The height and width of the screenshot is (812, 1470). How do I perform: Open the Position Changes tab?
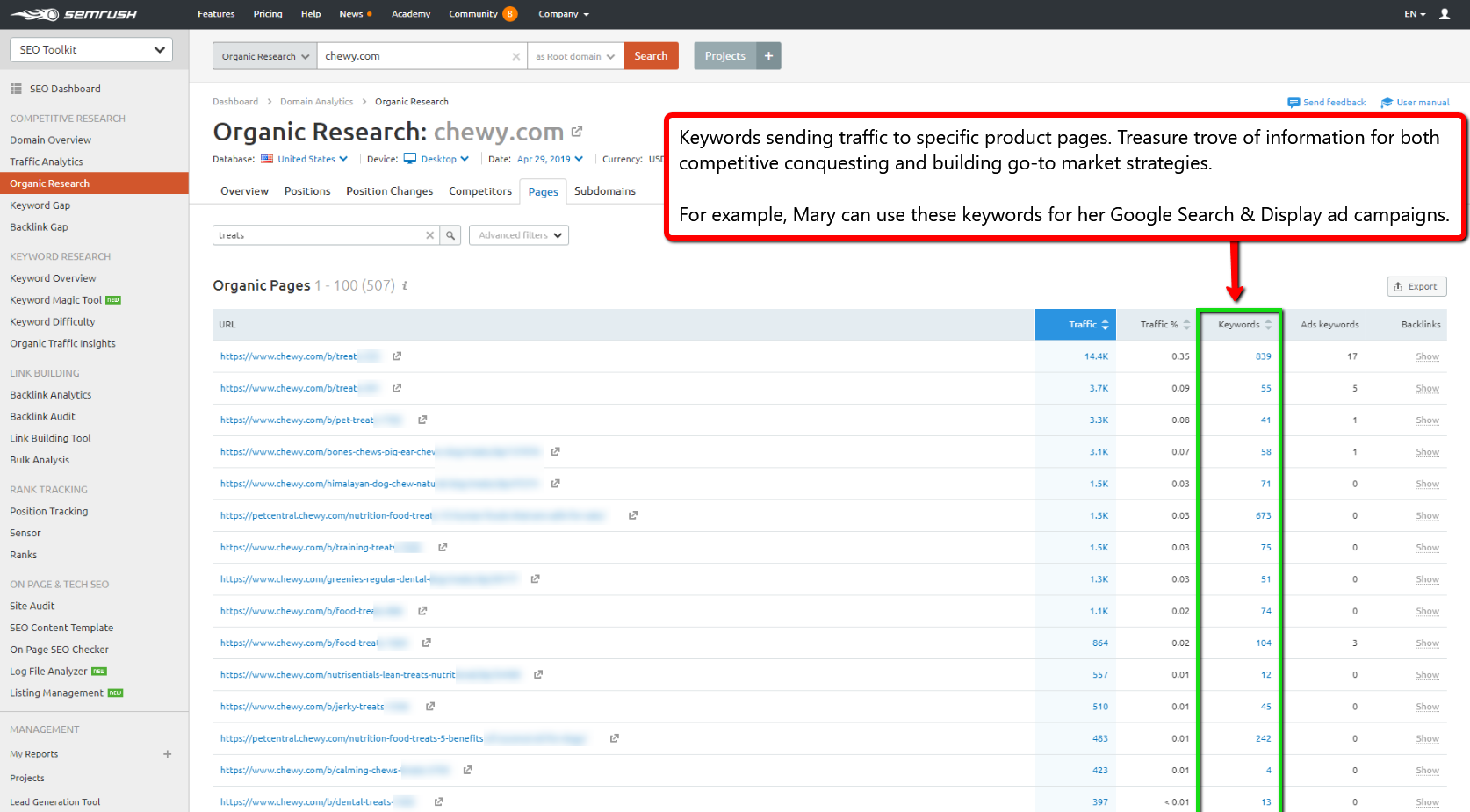389,191
